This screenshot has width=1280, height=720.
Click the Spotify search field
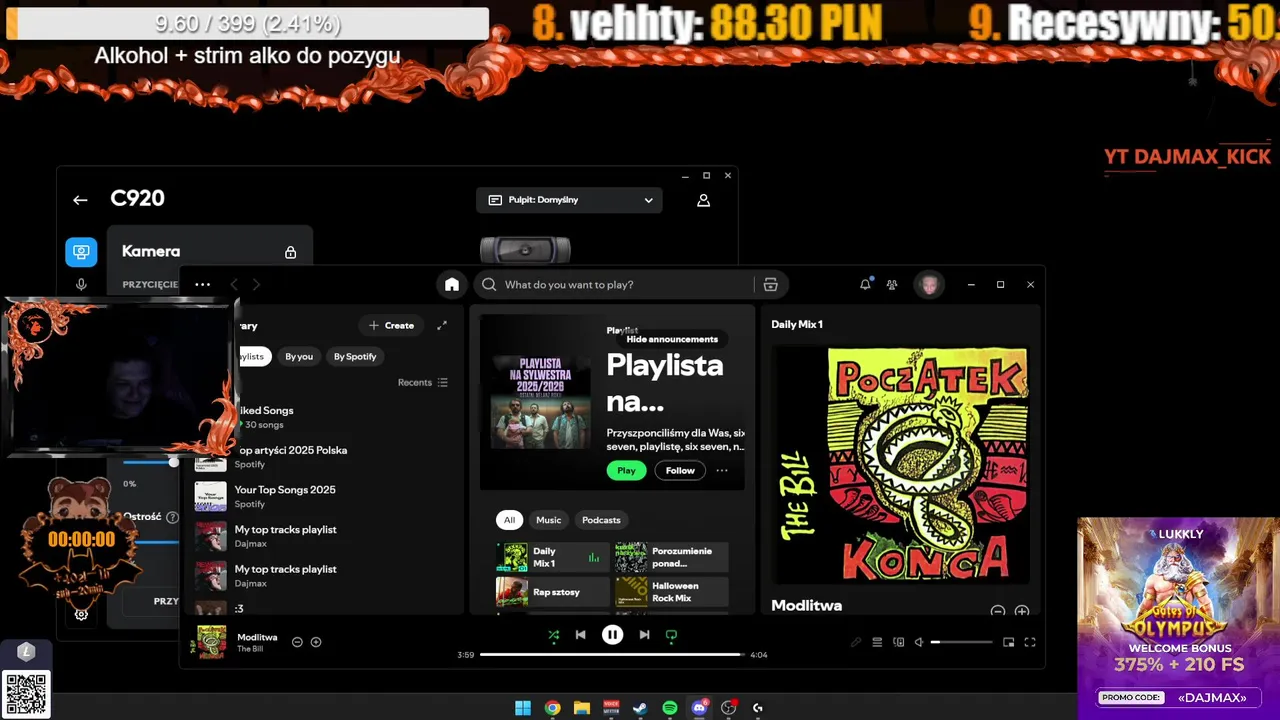pos(615,285)
